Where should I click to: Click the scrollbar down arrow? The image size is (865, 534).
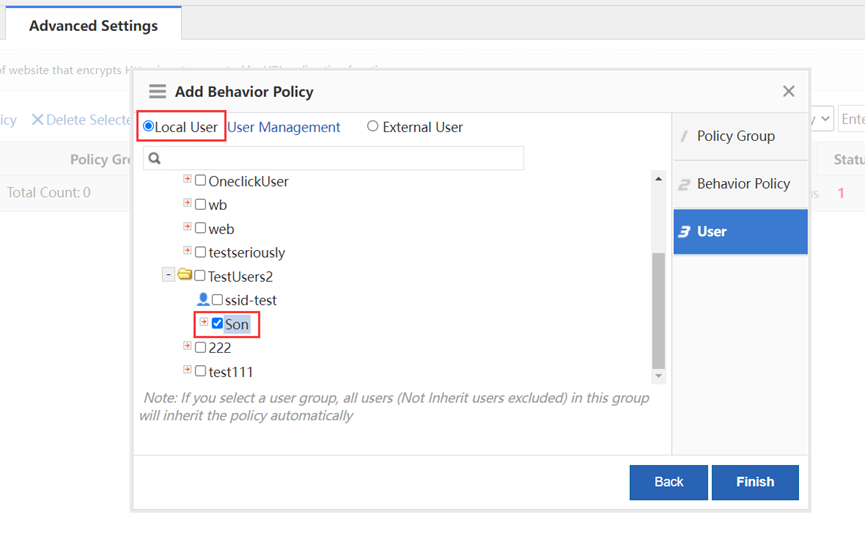pos(658,376)
